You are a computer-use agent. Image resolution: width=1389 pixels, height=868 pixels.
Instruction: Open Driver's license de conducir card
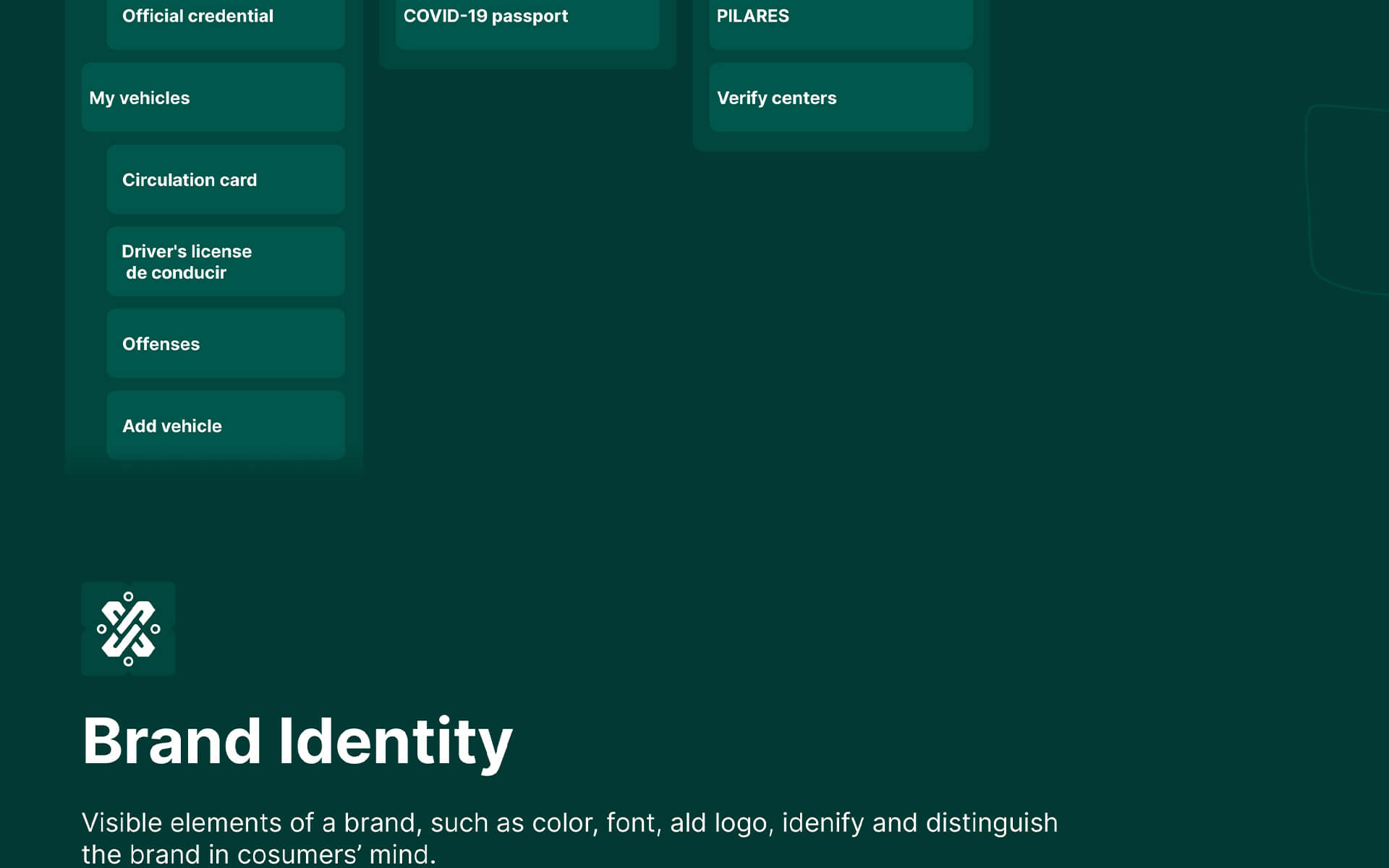pos(225,261)
